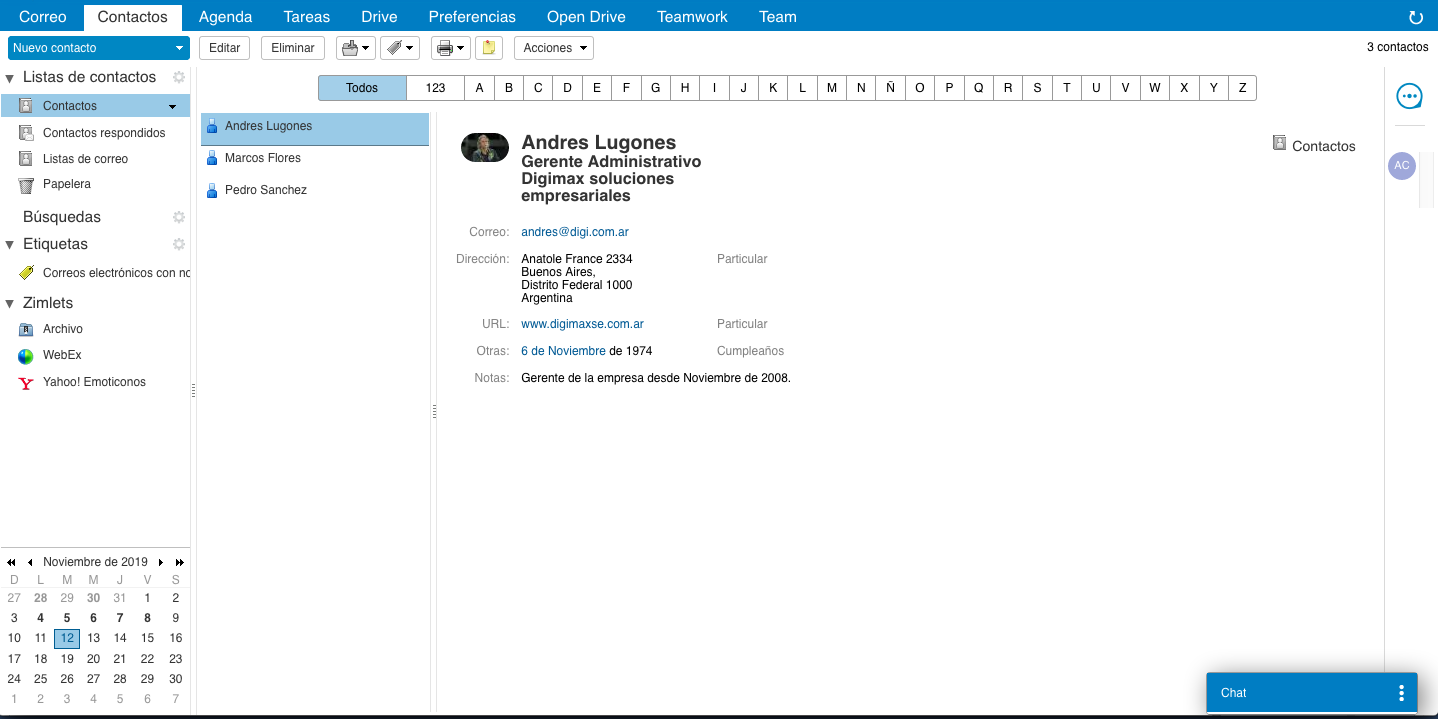Viewport: 1438px width, 719px height.
Task: Click 6 de Noviembre date link
Action: click(563, 351)
